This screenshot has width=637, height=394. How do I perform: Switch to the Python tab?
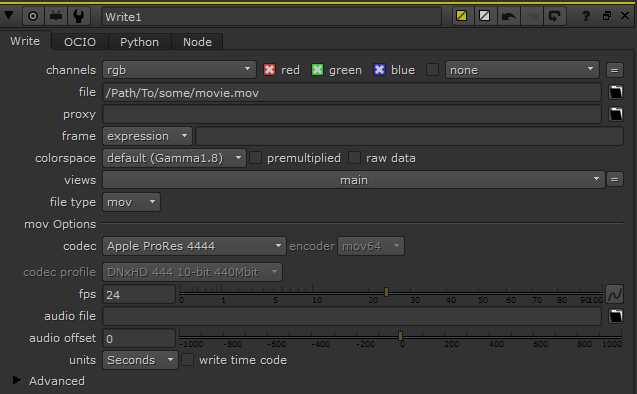click(139, 42)
